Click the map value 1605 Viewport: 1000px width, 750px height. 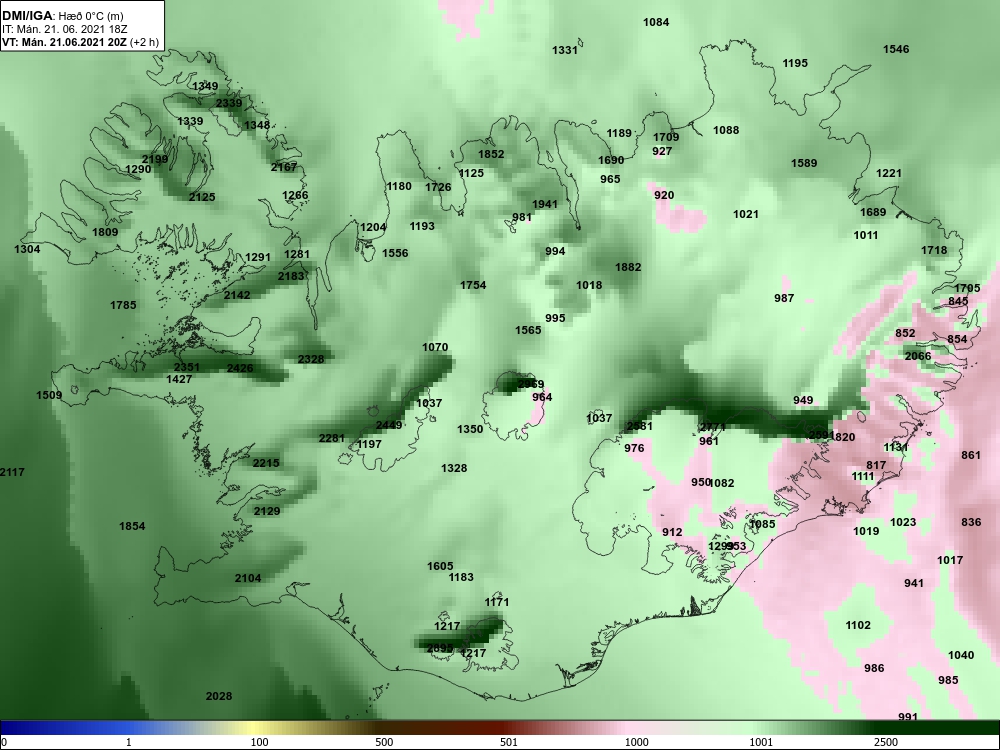[x=440, y=566]
